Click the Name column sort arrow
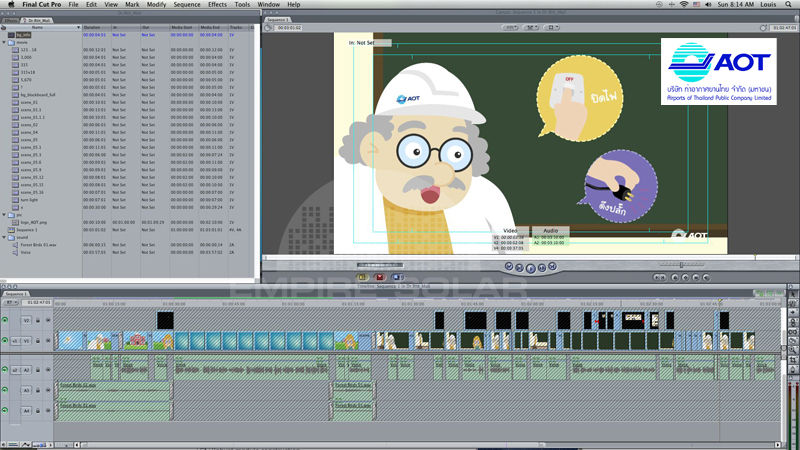800x450 pixels. [x=79, y=28]
